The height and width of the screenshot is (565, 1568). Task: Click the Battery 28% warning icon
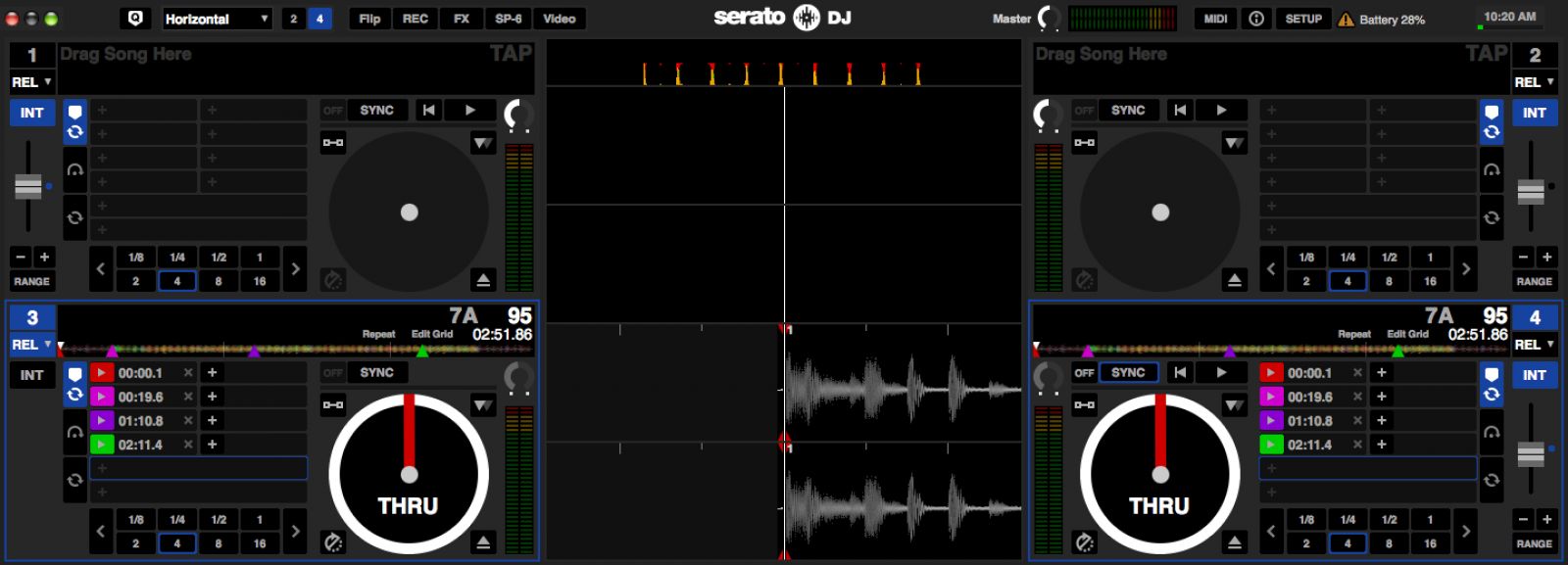(x=1346, y=20)
